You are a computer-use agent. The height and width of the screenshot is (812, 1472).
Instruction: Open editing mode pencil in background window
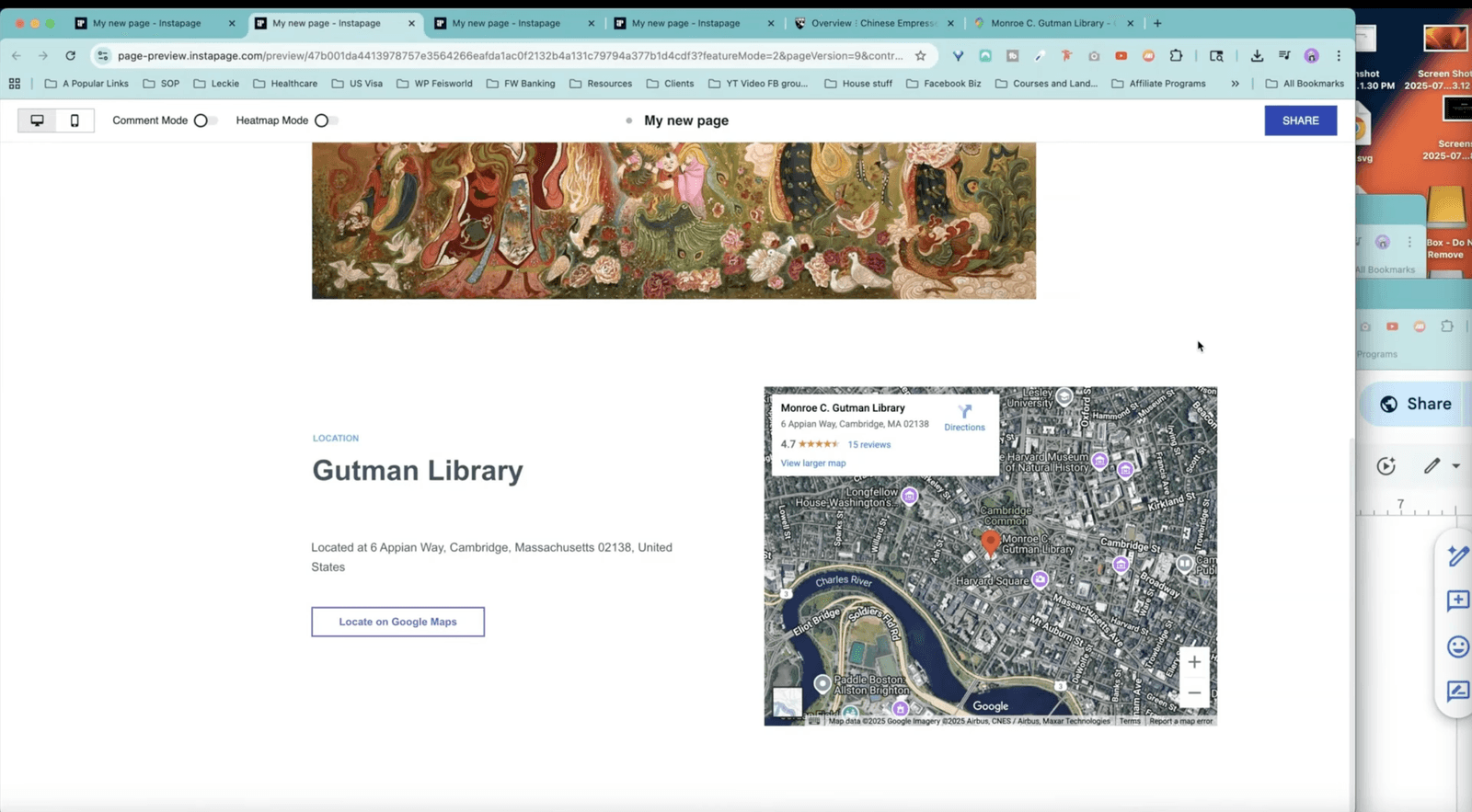[1432, 465]
